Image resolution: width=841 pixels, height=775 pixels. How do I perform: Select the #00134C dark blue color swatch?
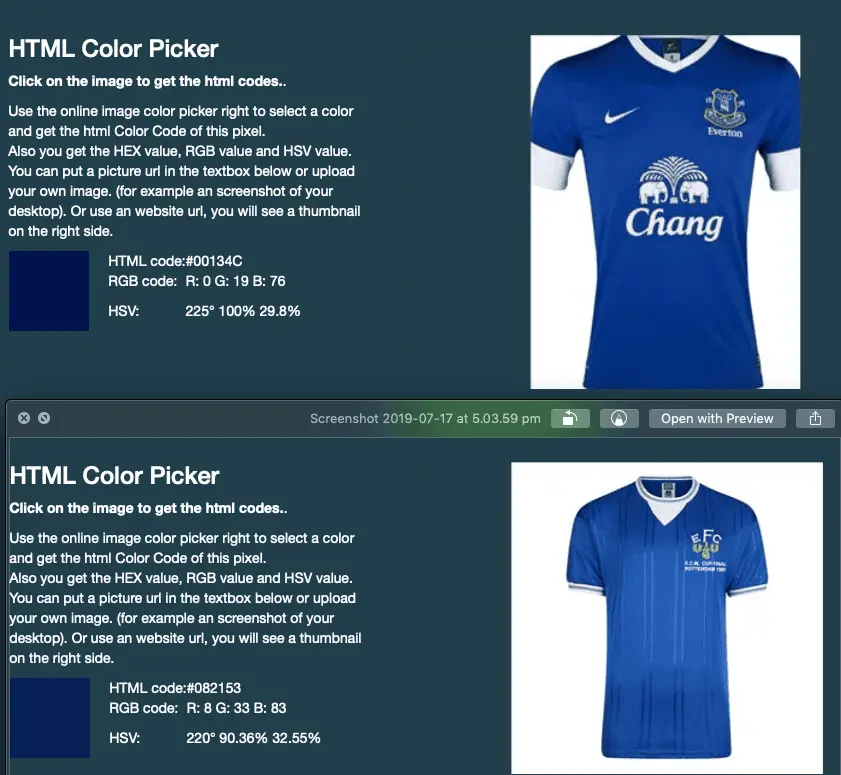(x=49, y=291)
